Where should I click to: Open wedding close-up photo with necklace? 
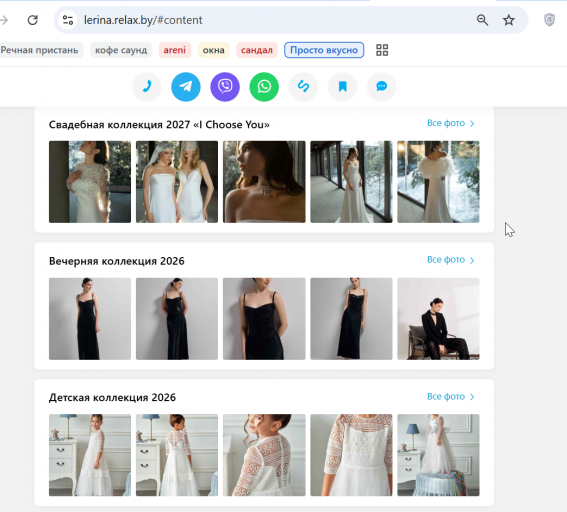click(264, 182)
